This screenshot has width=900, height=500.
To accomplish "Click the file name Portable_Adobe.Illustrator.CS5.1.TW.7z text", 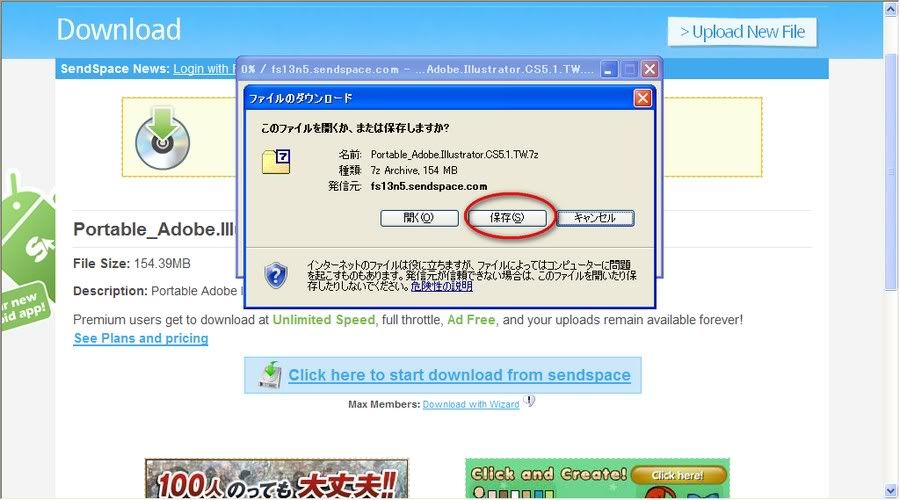I will click(x=455, y=154).
